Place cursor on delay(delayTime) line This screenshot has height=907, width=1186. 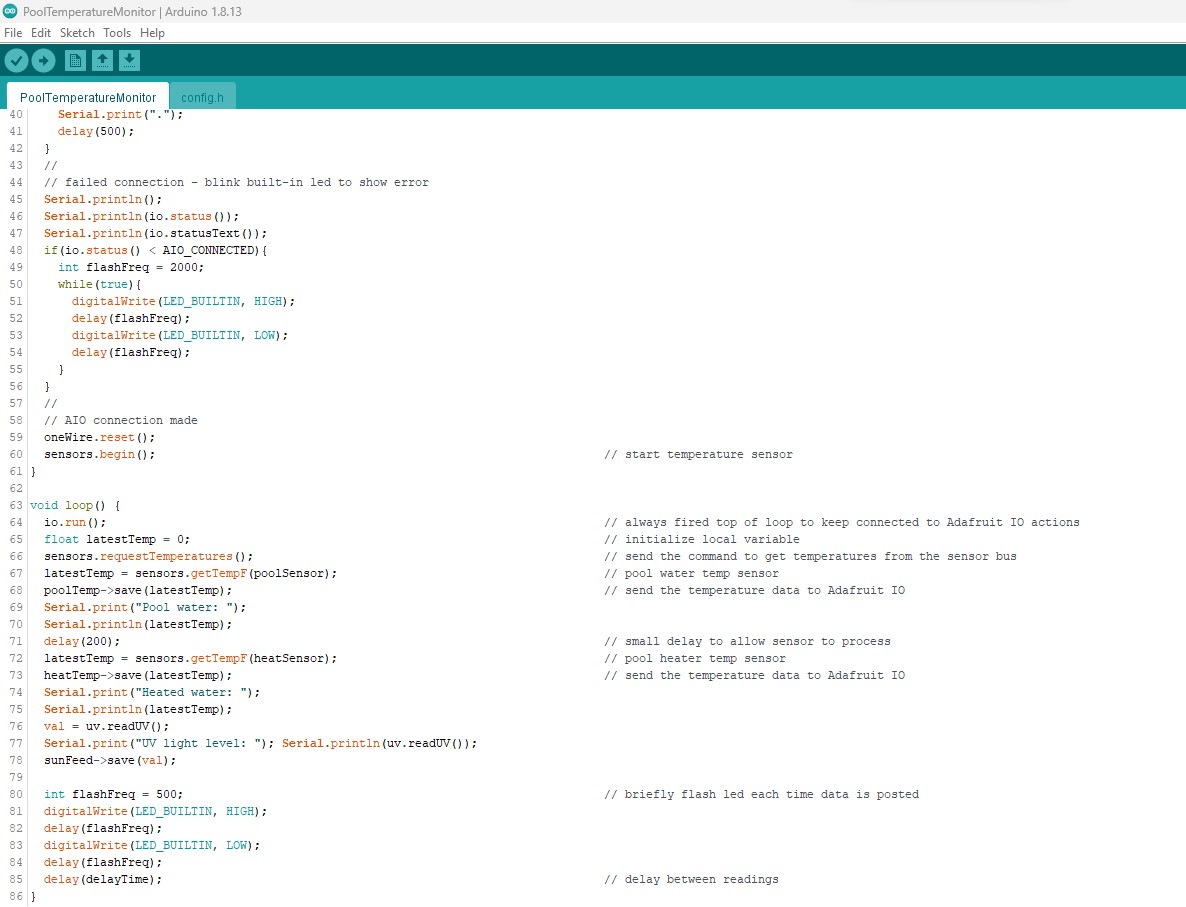102,879
